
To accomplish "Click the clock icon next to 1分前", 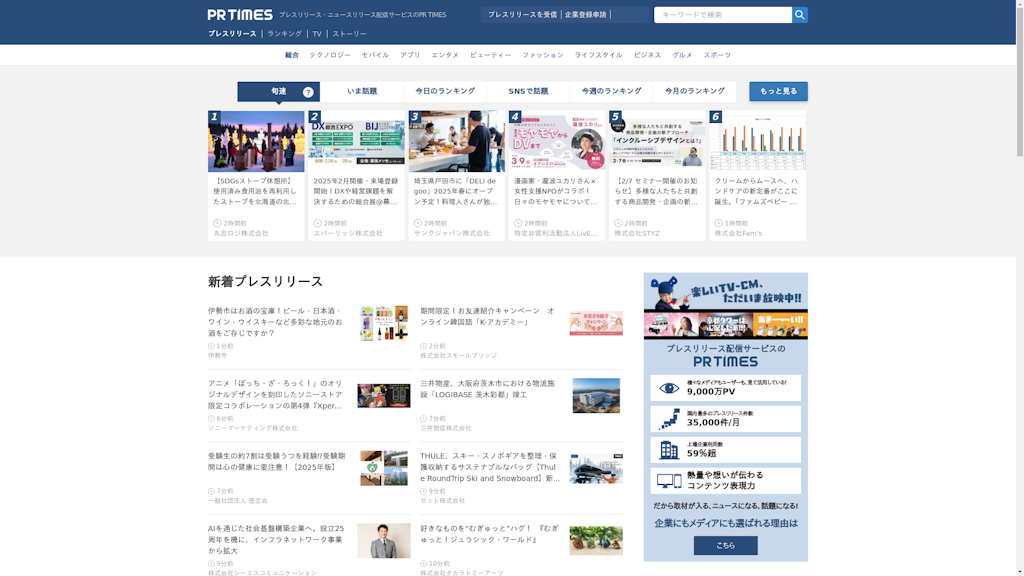I will pyautogui.click(x=212, y=346).
